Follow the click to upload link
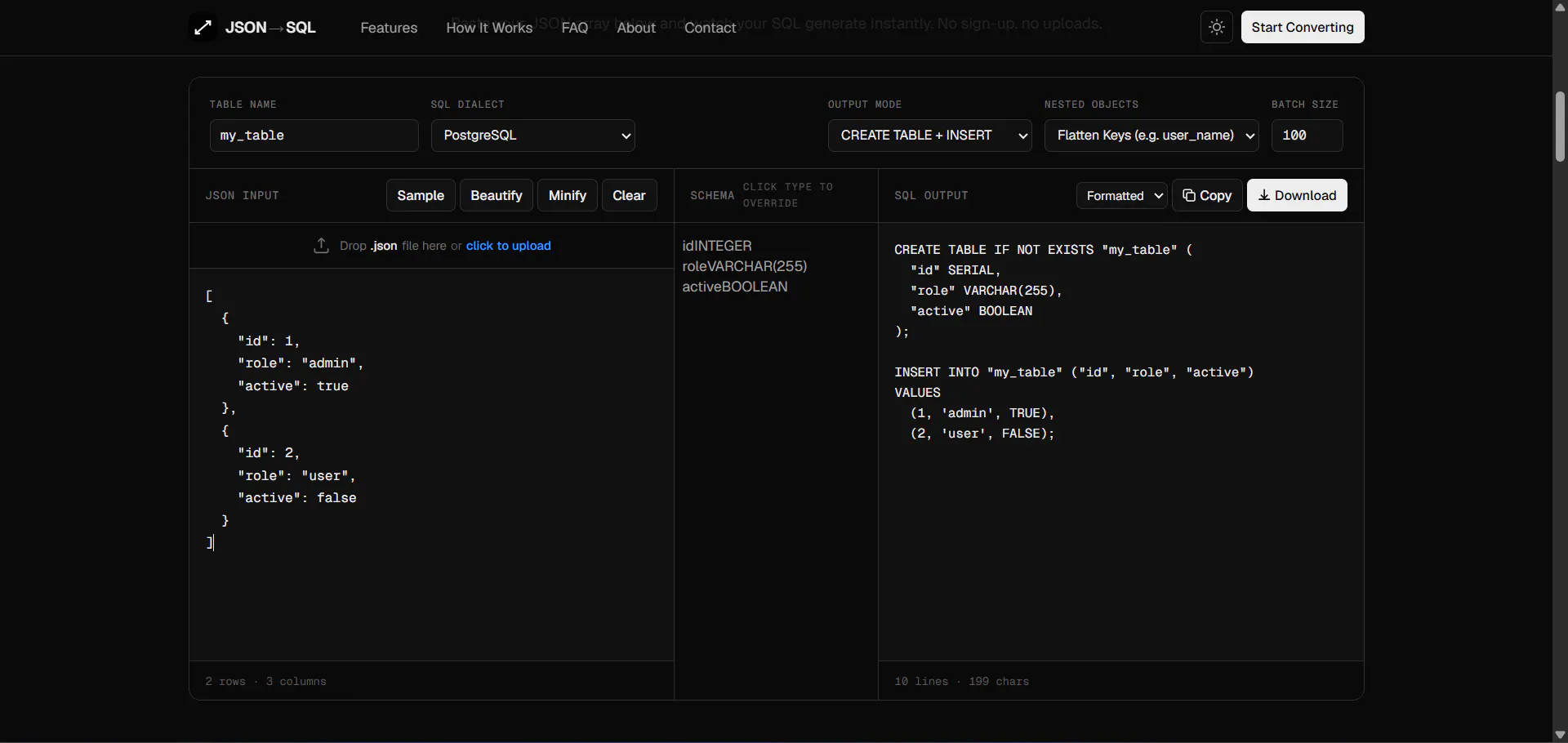This screenshot has height=743, width=1568. (x=509, y=246)
